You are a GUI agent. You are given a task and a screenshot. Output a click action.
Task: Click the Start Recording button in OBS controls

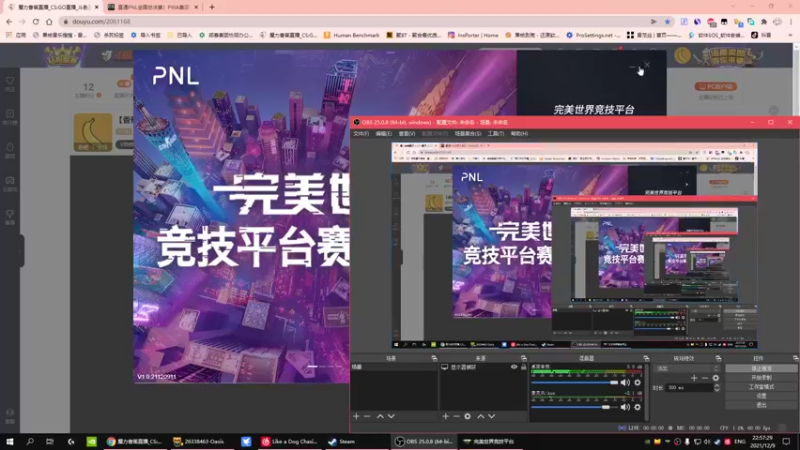[x=761, y=378]
